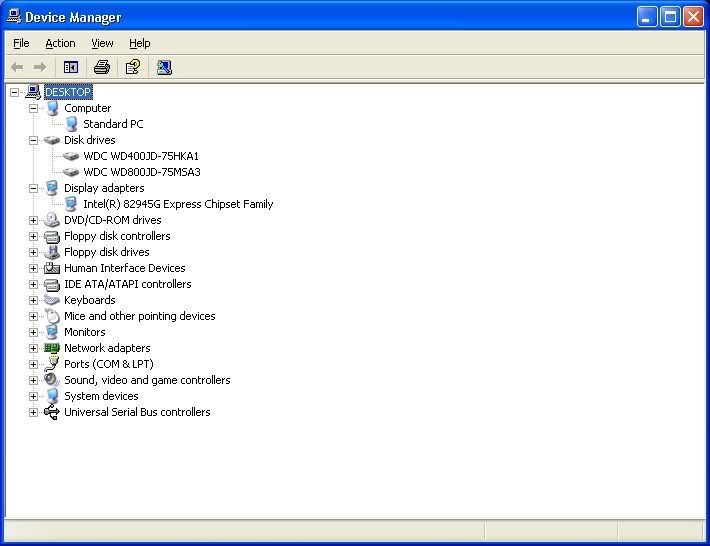Screen dimensions: 710x546
Task: Expand the Floppy disk controllers node
Action: (x=33, y=236)
